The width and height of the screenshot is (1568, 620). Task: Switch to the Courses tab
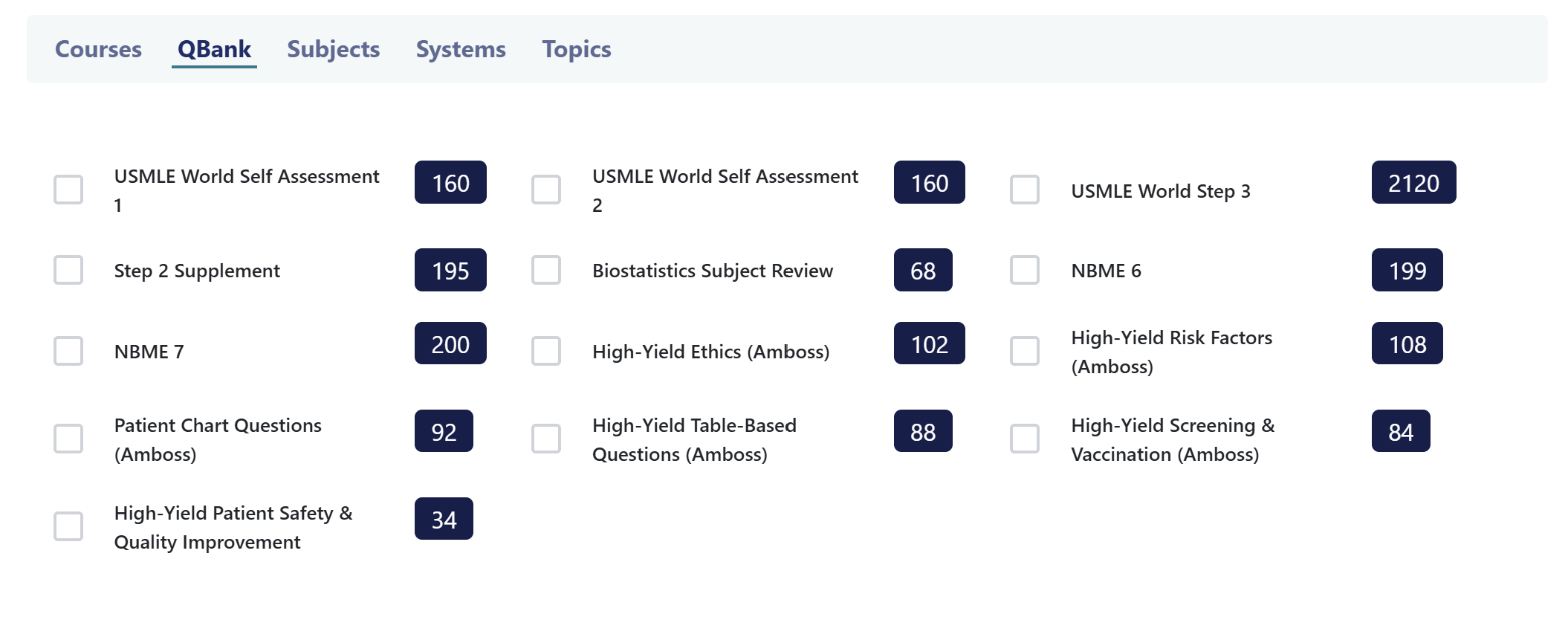[98, 49]
